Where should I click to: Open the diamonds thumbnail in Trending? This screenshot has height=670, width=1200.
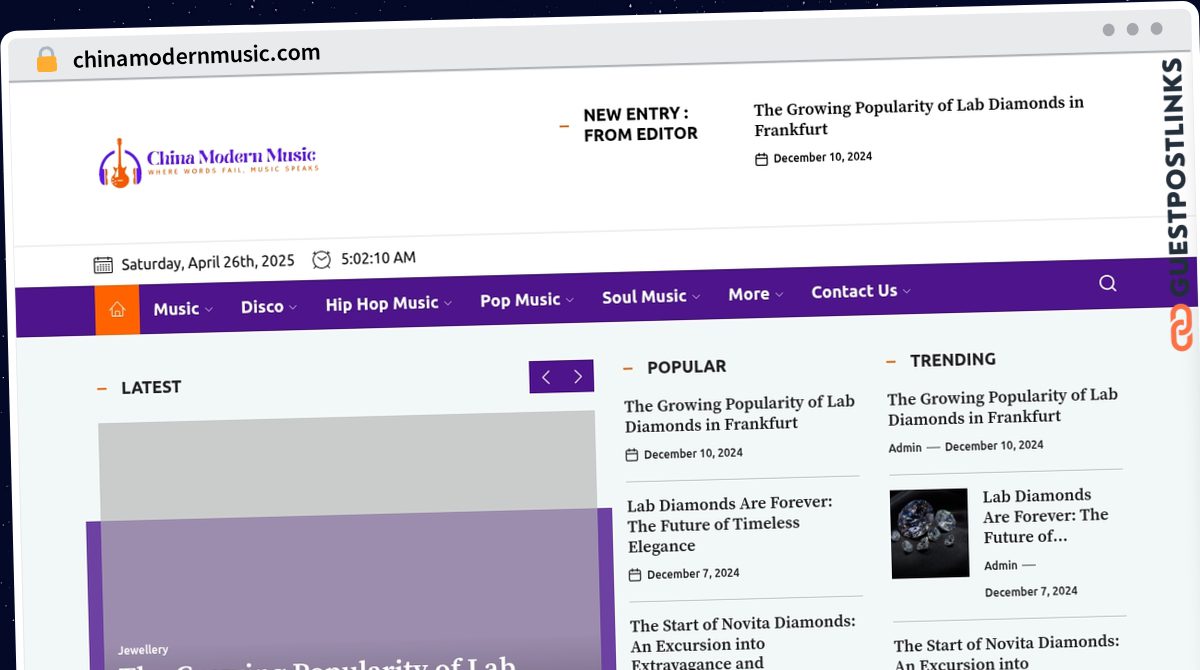pos(929,533)
